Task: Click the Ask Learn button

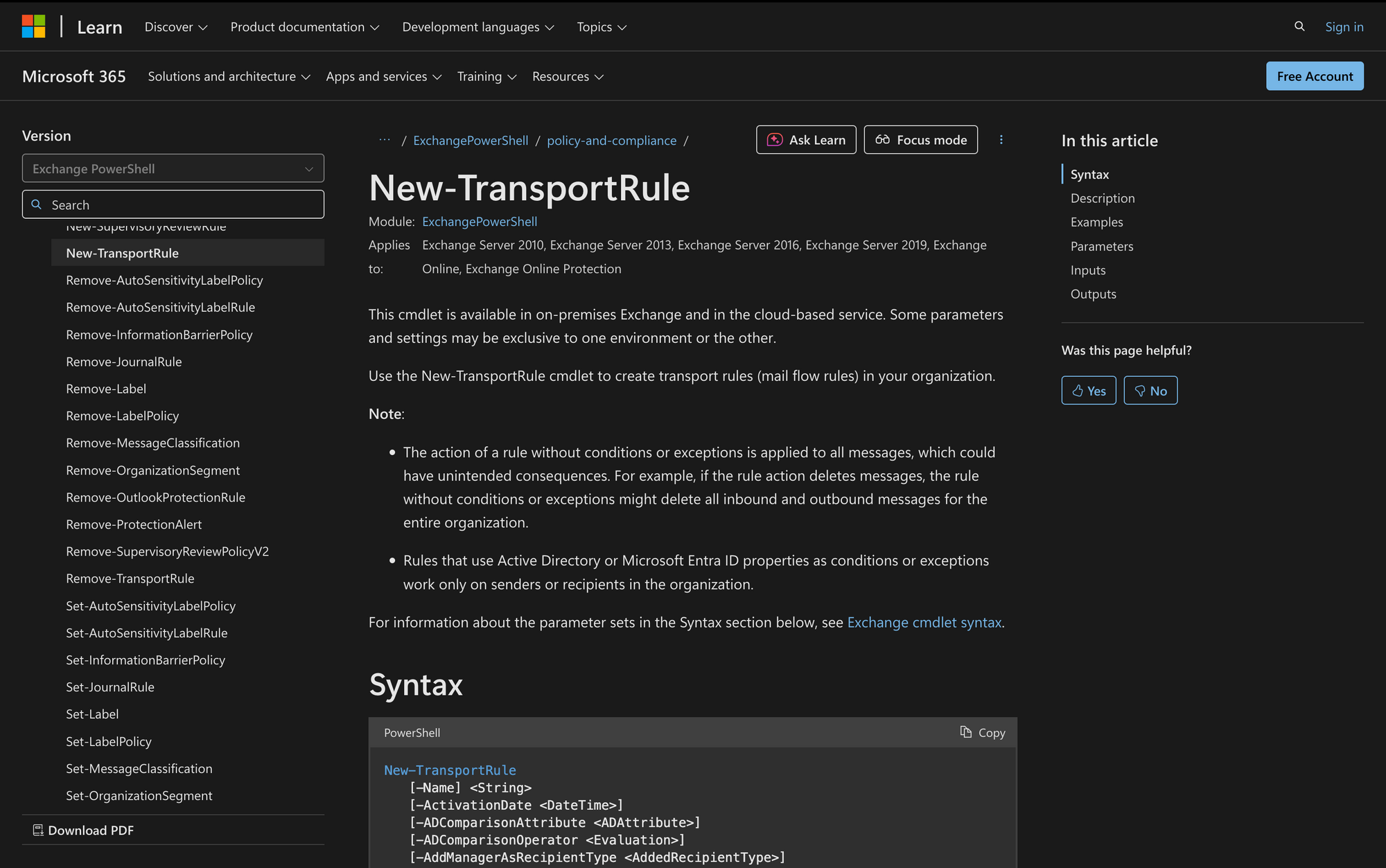Action: [806, 140]
